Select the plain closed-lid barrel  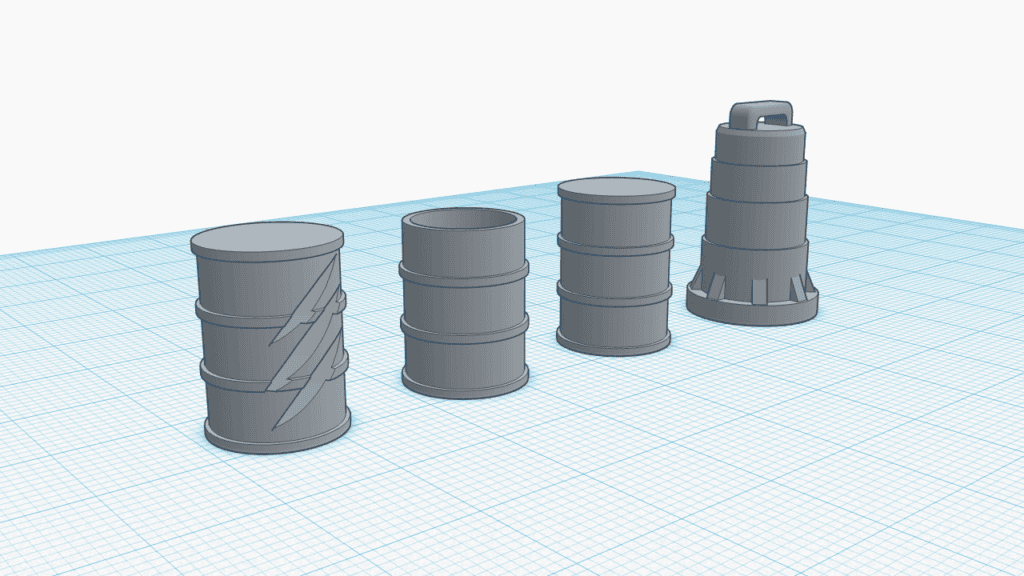[615, 266]
